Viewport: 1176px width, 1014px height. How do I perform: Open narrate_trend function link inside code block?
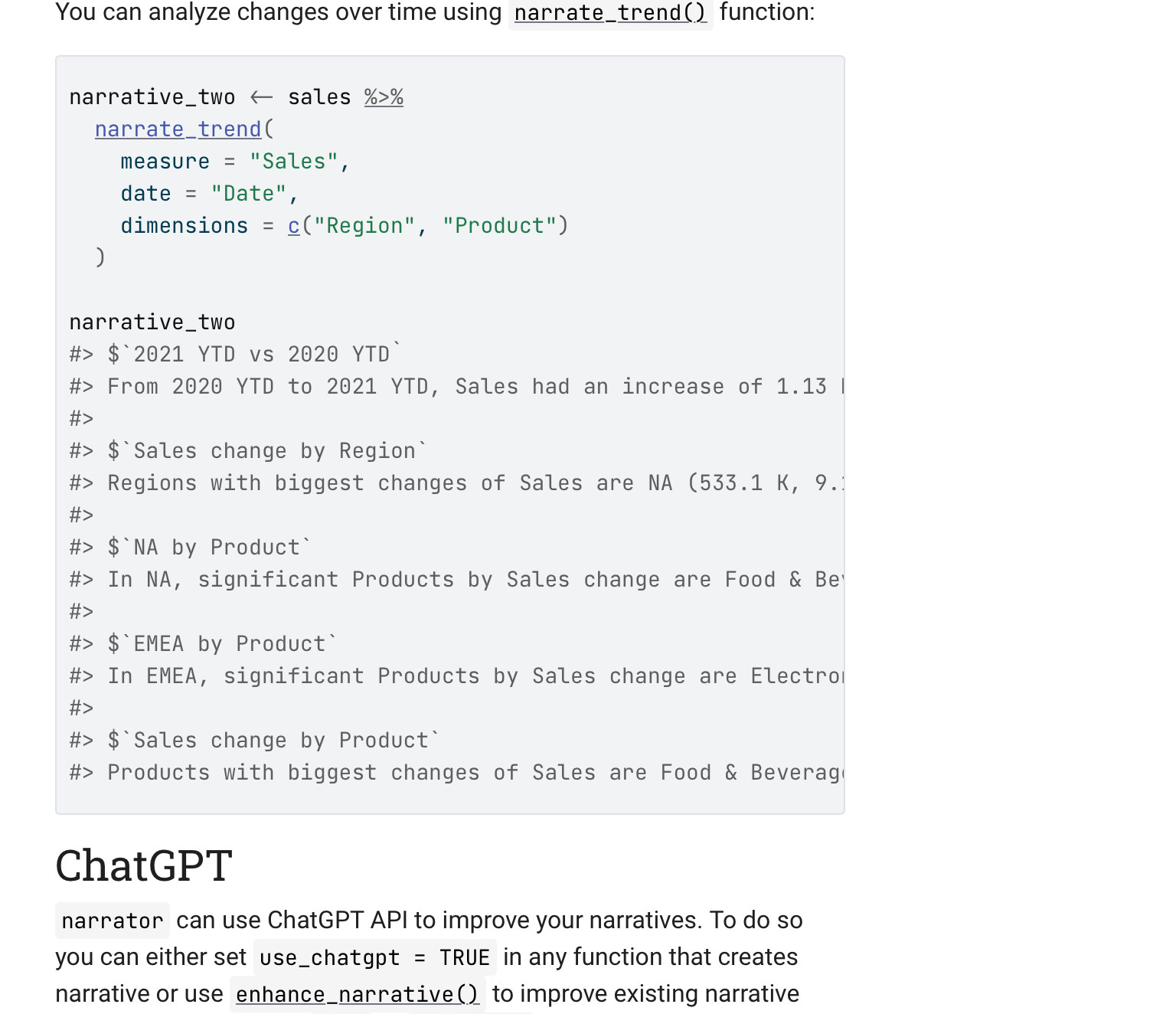coord(178,129)
